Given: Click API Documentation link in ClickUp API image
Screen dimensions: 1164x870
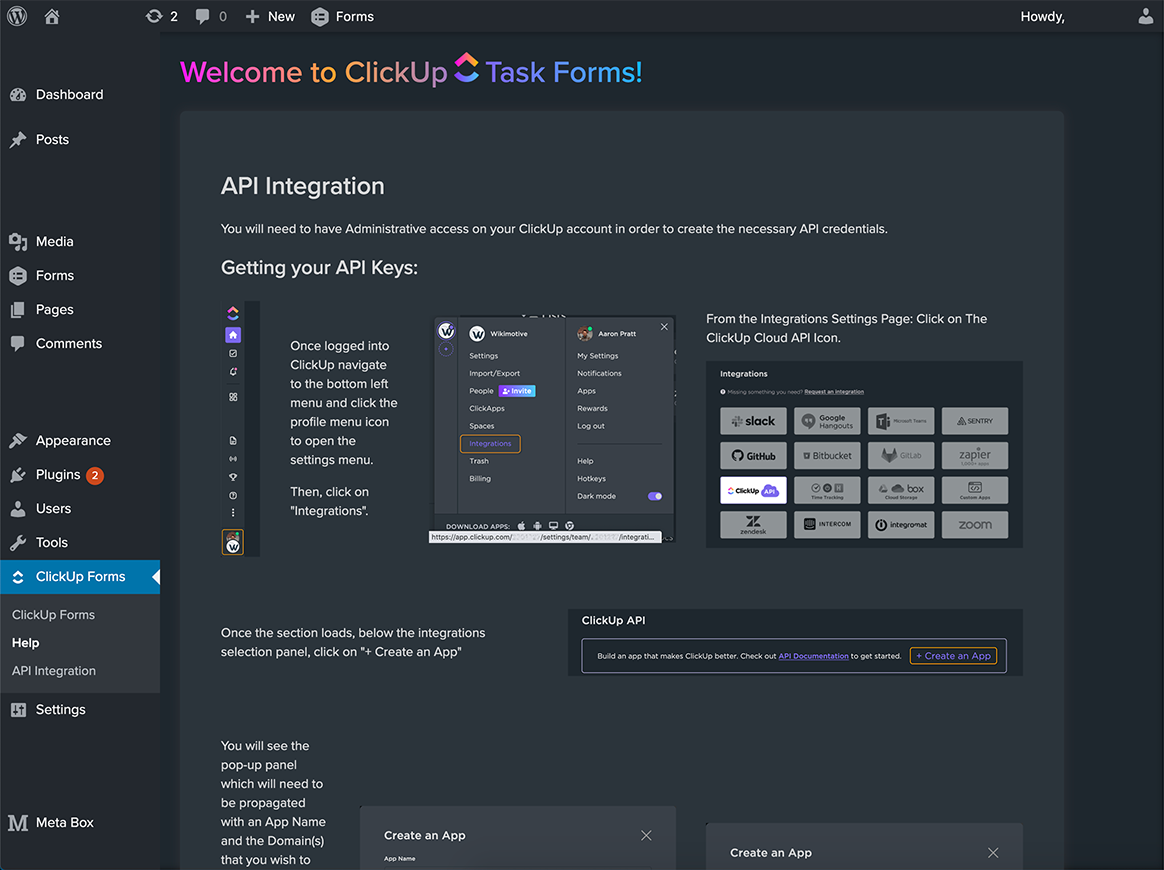Looking at the screenshot, I should pyautogui.click(x=813, y=656).
